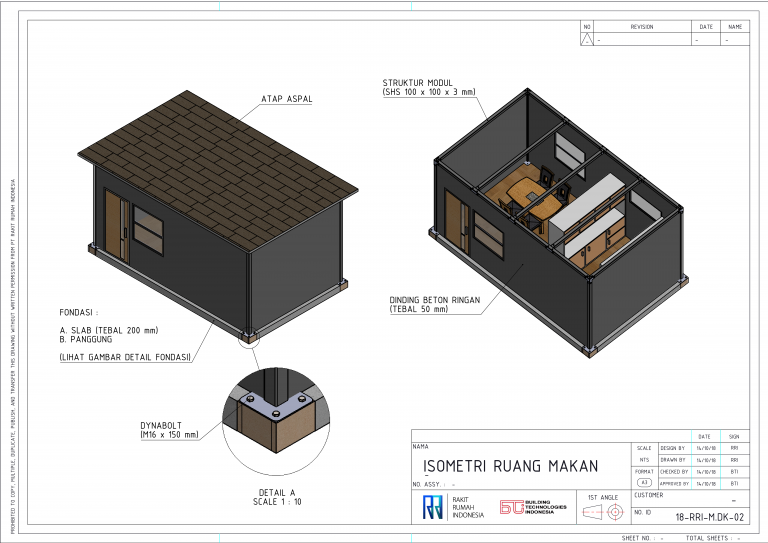The image size is (768, 543).
Task: Click the drawing number 18-RRI-M.DK-02
Action: [x=709, y=517]
